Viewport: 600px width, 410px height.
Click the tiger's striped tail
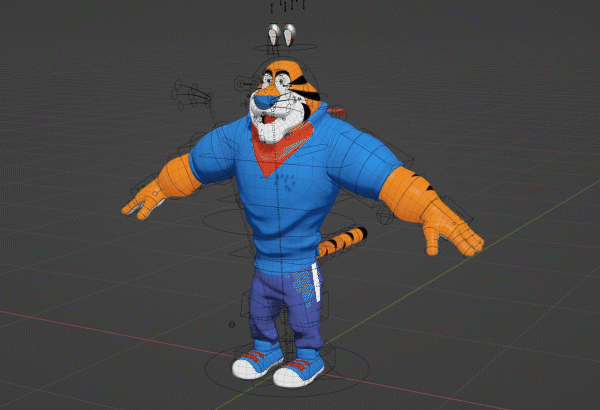point(342,242)
